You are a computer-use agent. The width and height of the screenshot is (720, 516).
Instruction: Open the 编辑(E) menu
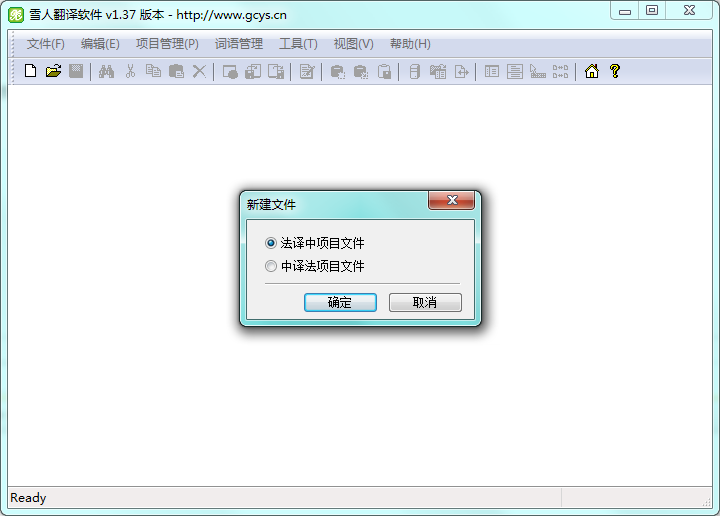100,44
